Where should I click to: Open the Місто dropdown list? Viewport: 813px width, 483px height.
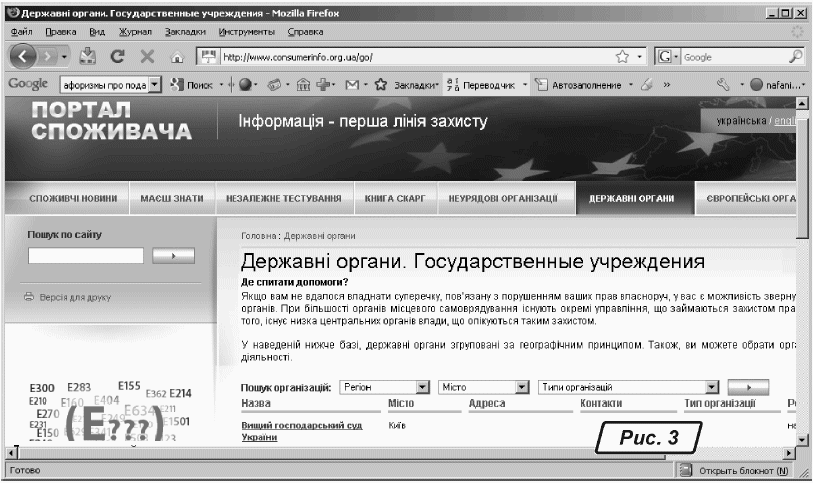(521, 386)
